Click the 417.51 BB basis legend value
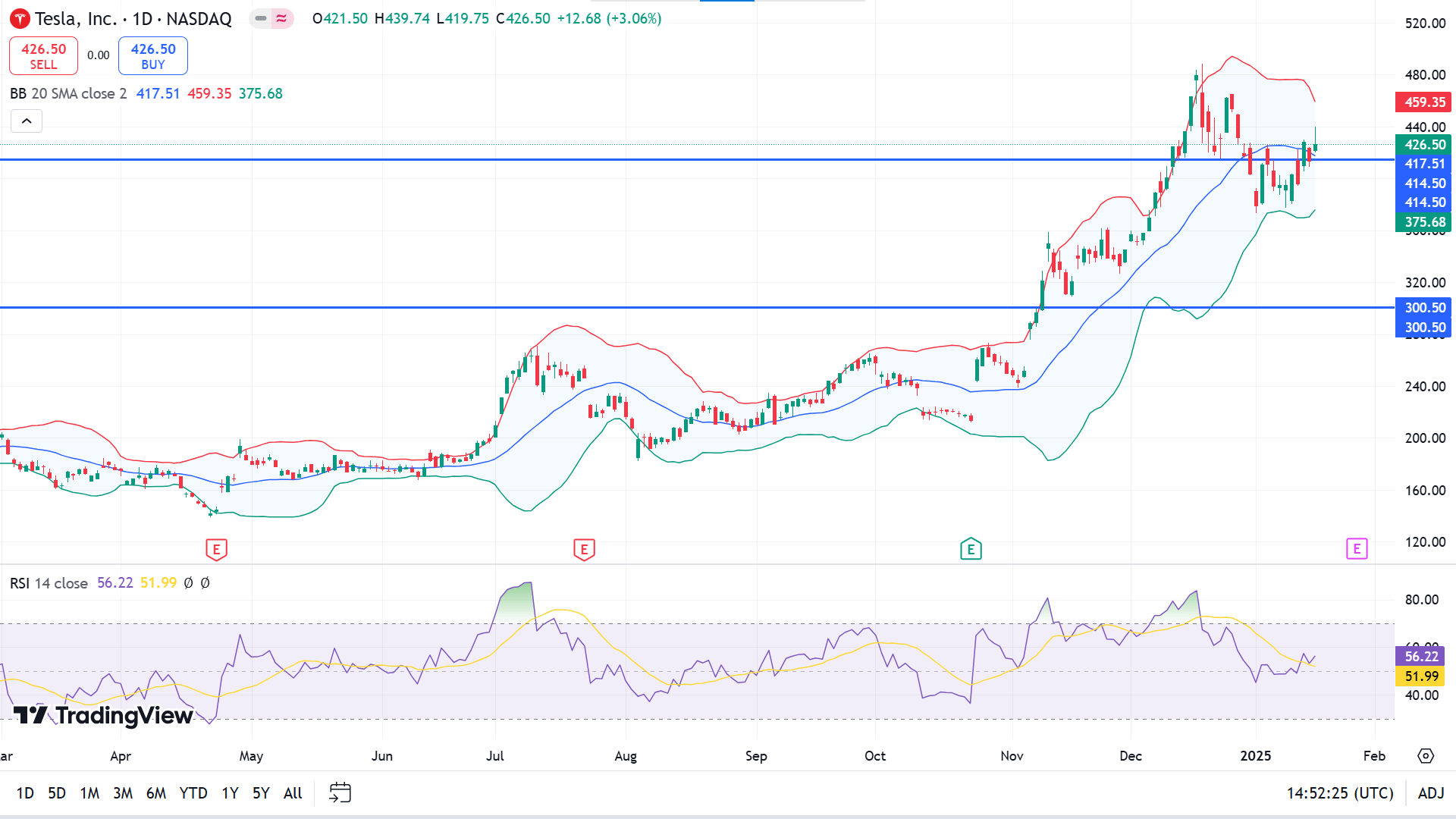The height and width of the screenshot is (819, 1456). pyautogui.click(x=158, y=94)
